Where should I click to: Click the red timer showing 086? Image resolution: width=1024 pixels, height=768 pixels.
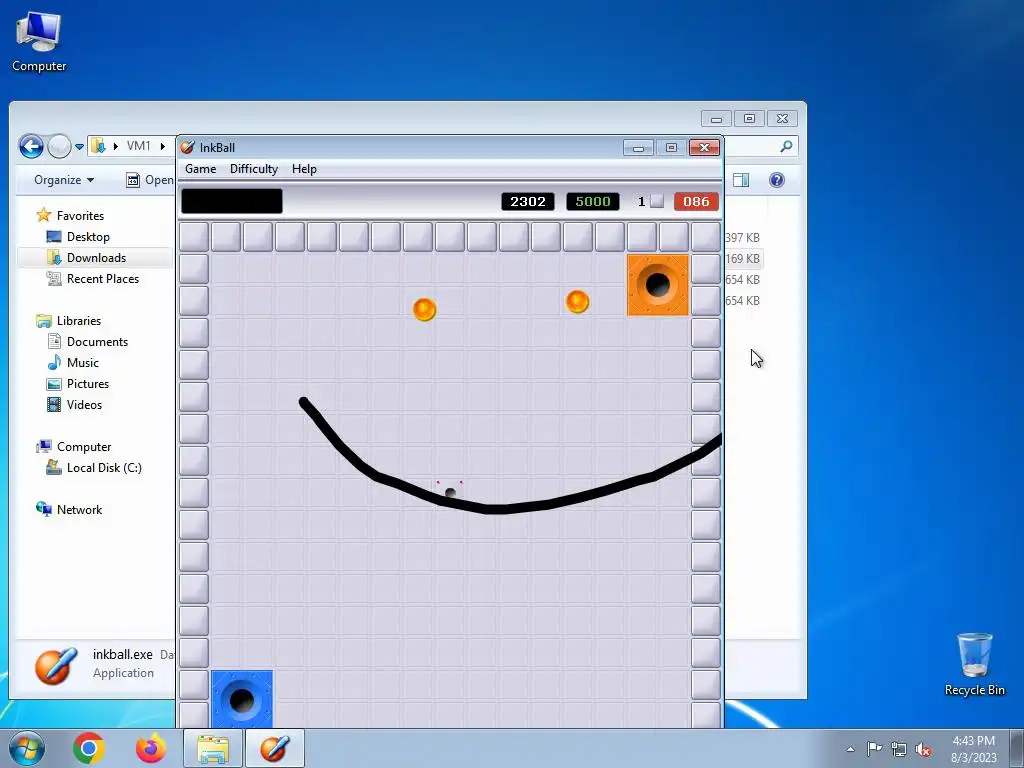pyautogui.click(x=696, y=201)
